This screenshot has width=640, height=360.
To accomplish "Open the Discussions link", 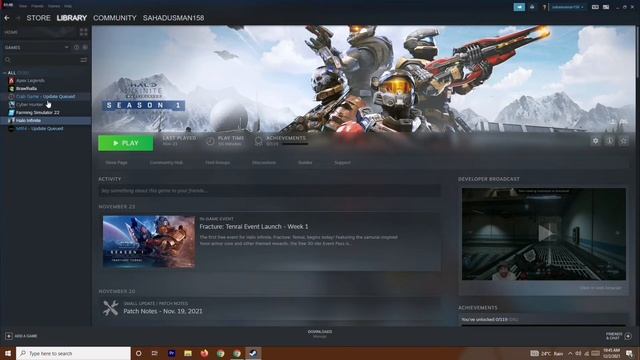I will [x=264, y=162].
